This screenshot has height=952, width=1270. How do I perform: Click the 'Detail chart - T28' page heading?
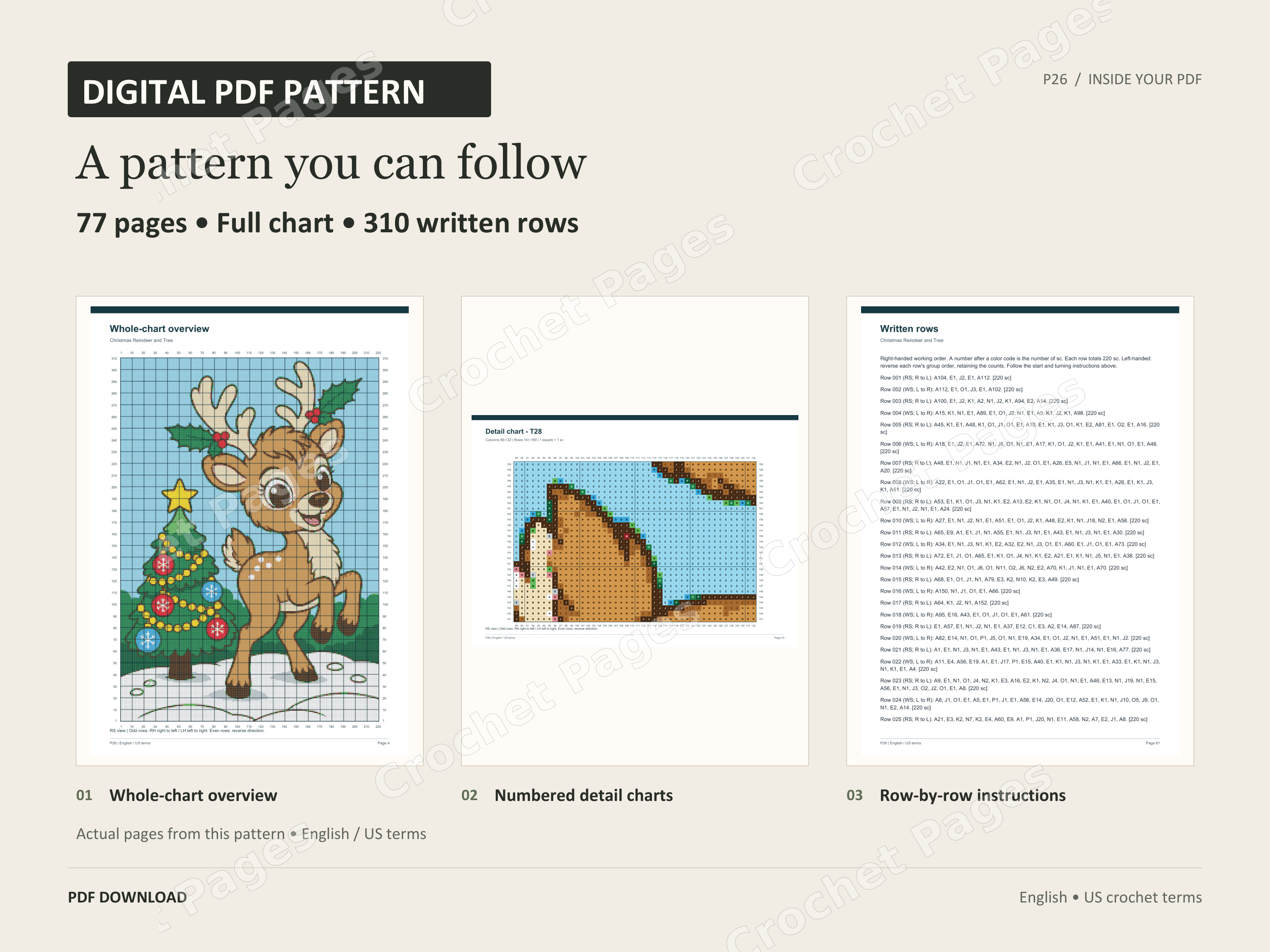click(513, 432)
